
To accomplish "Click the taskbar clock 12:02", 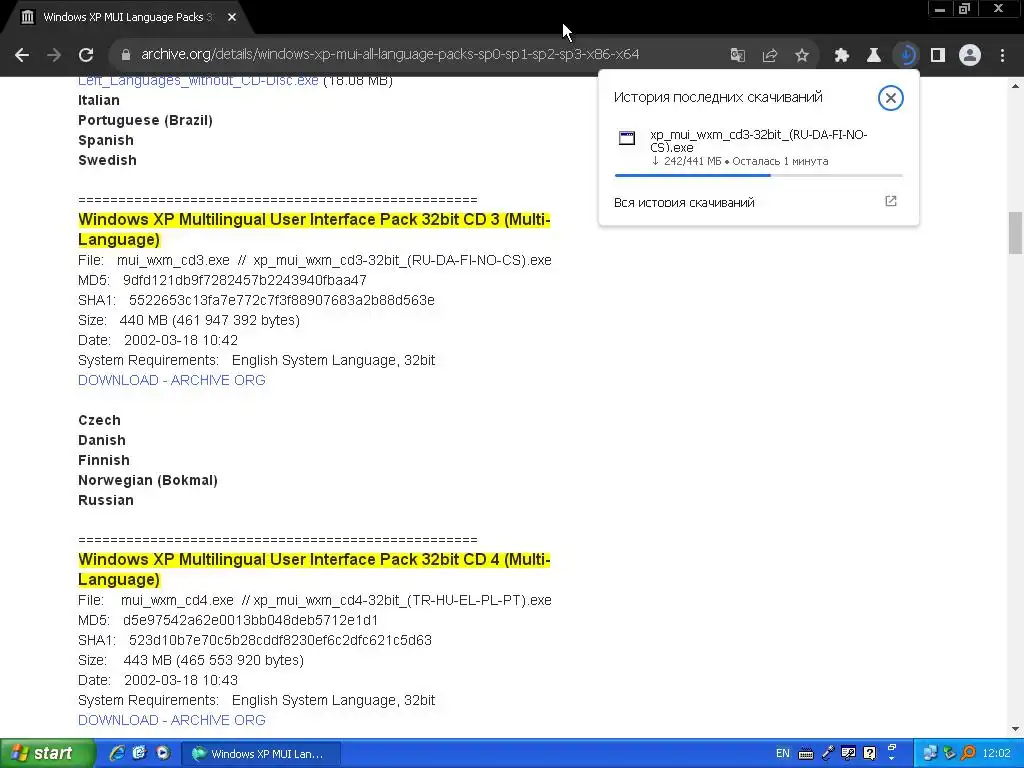I will click(997, 754).
